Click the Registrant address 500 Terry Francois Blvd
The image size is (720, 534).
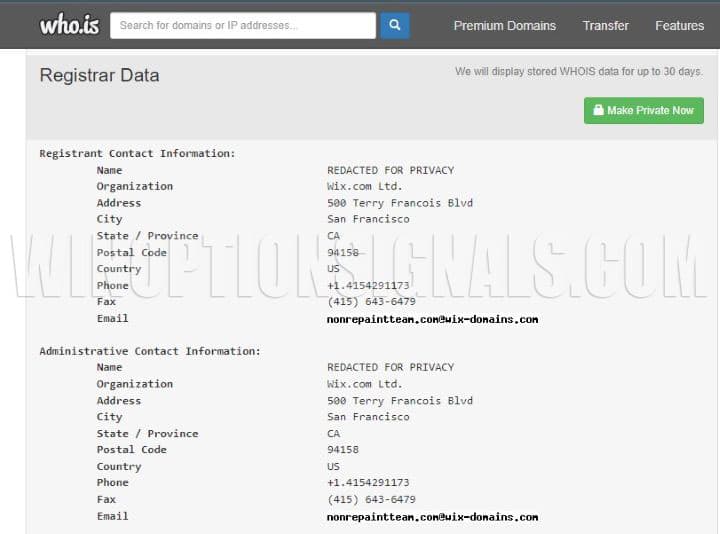point(400,203)
